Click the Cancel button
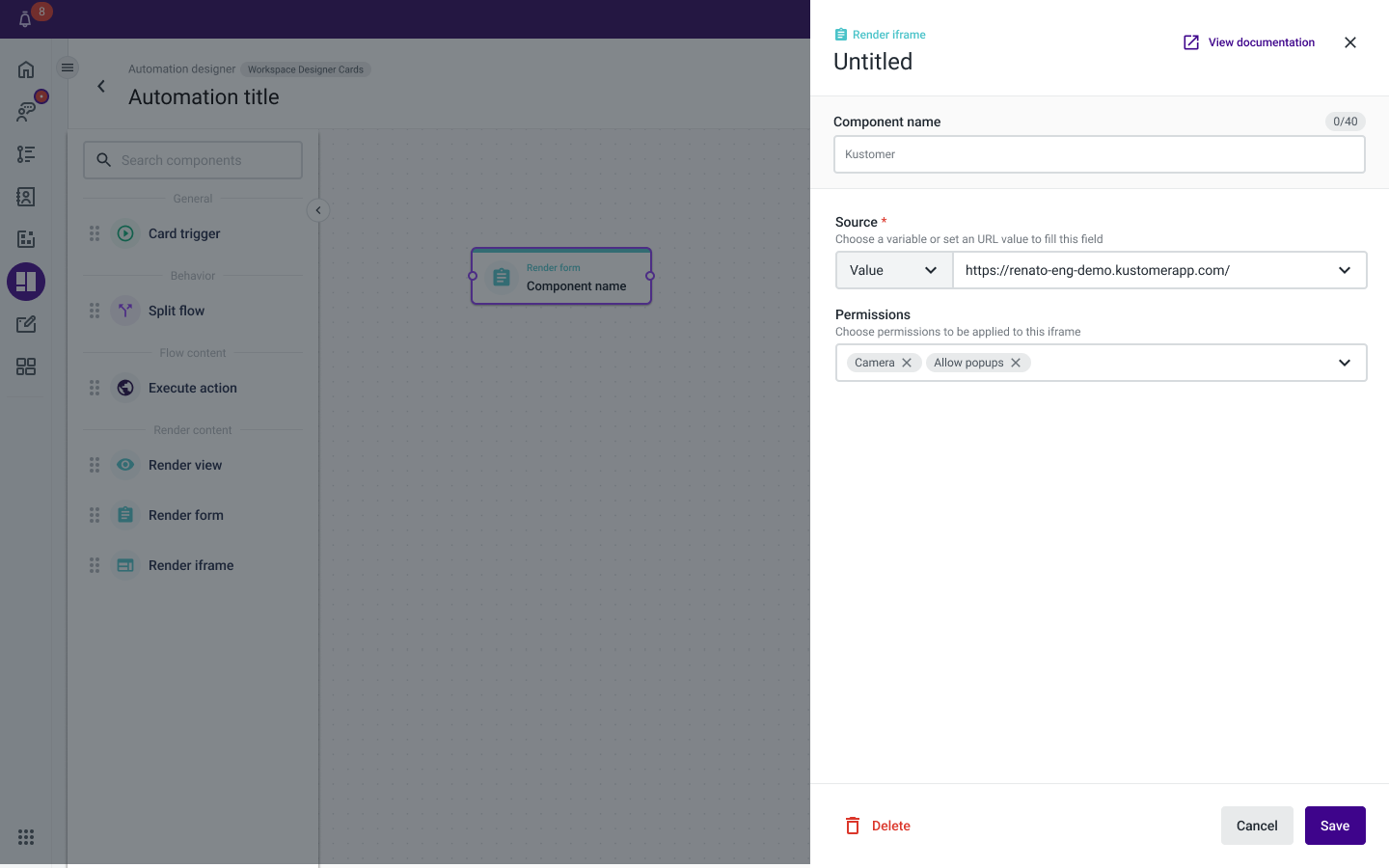 [x=1257, y=826]
